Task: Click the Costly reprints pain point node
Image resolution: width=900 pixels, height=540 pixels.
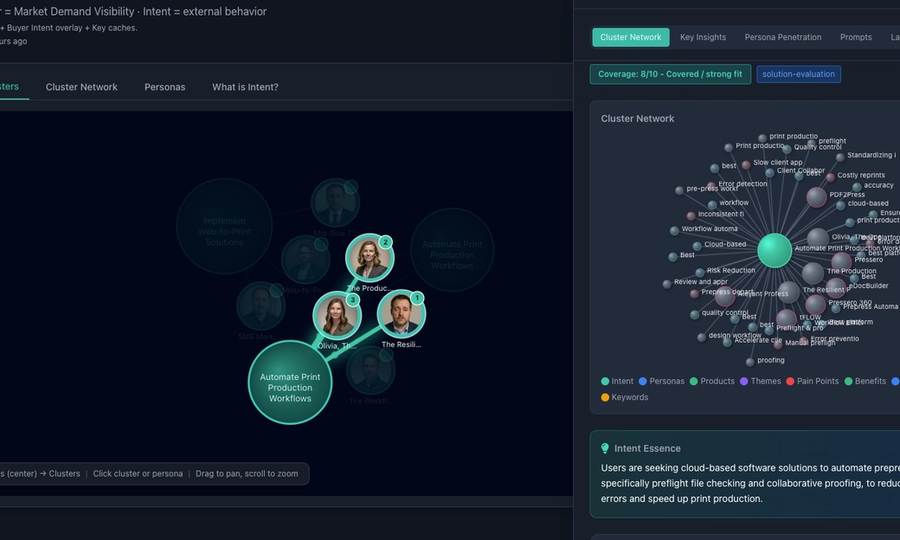Action: (830, 177)
